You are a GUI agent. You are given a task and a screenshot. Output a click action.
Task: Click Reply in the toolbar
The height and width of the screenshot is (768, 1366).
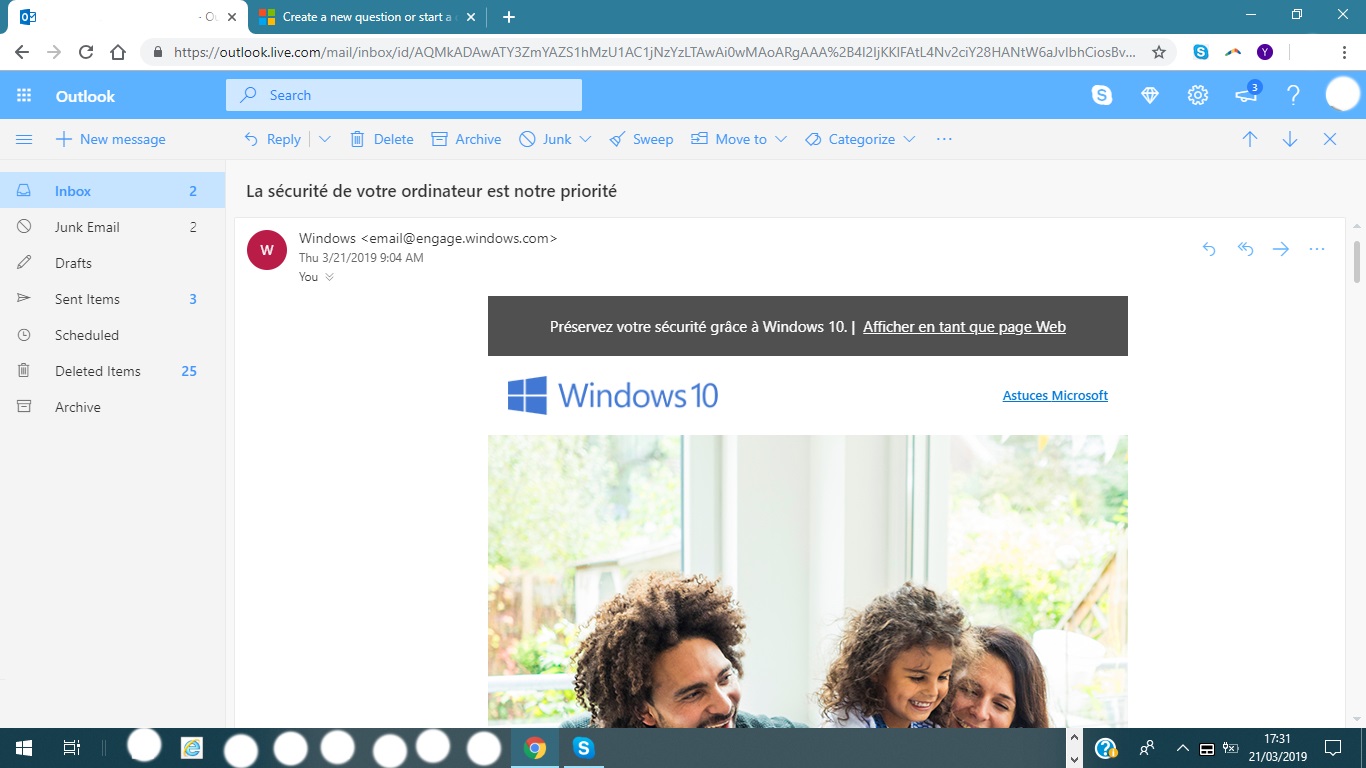pos(272,139)
